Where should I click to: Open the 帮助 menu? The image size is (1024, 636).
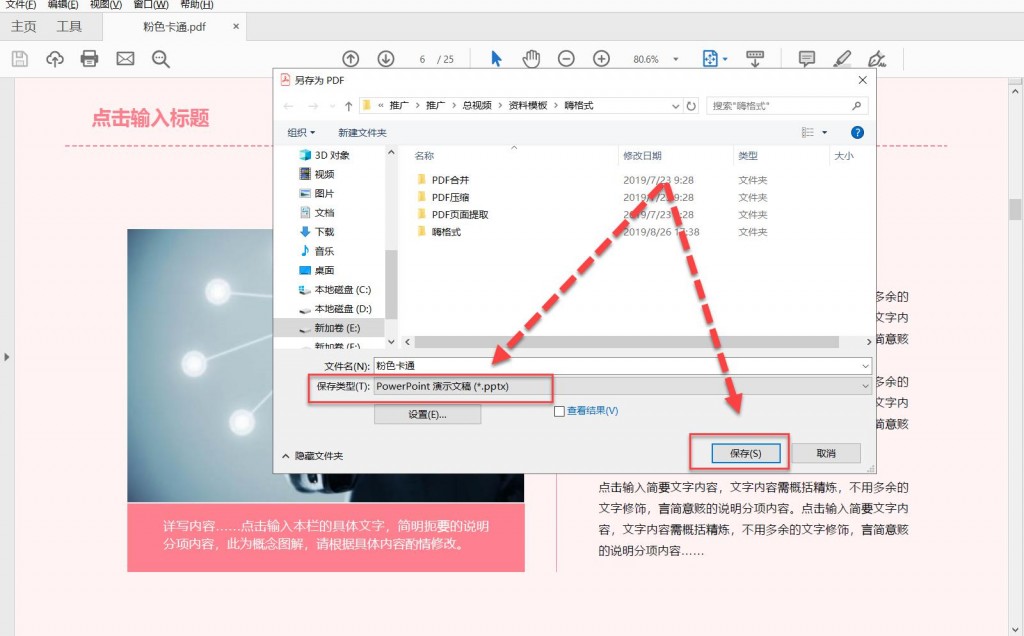[x=197, y=5]
